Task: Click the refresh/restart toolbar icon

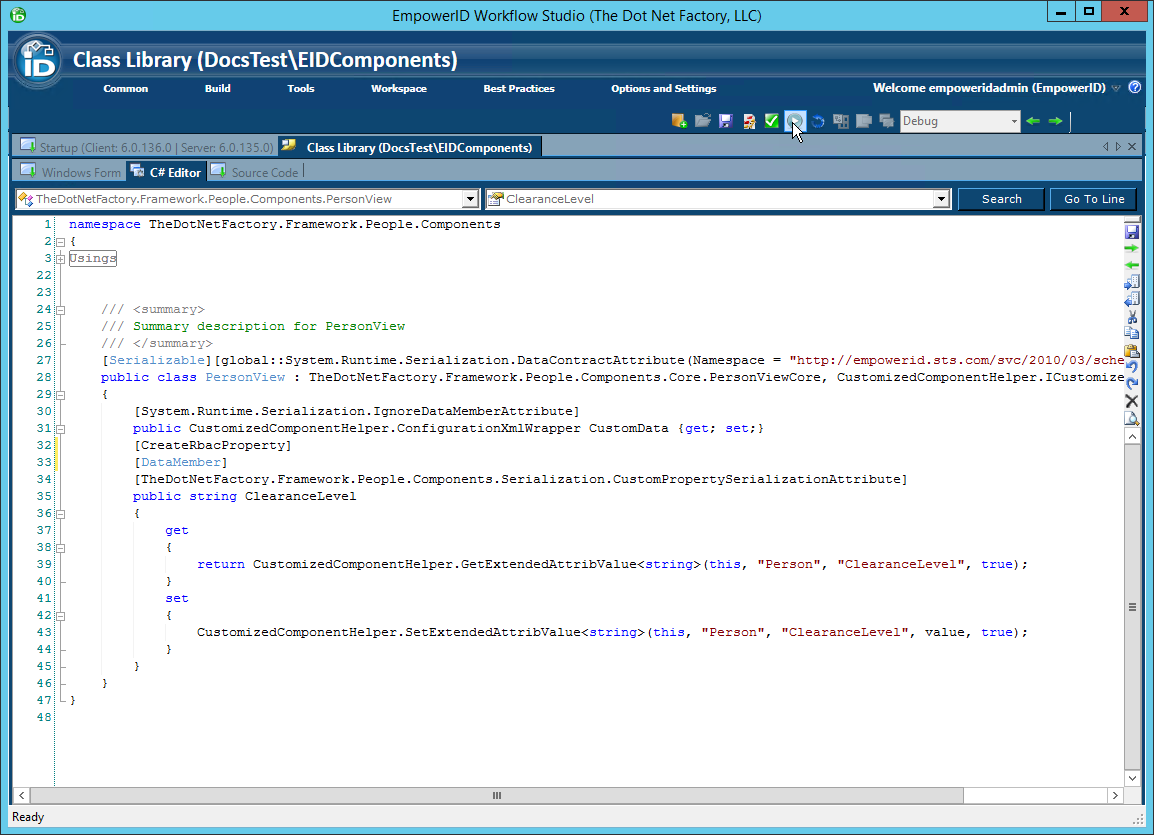Action: click(x=817, y=120)
